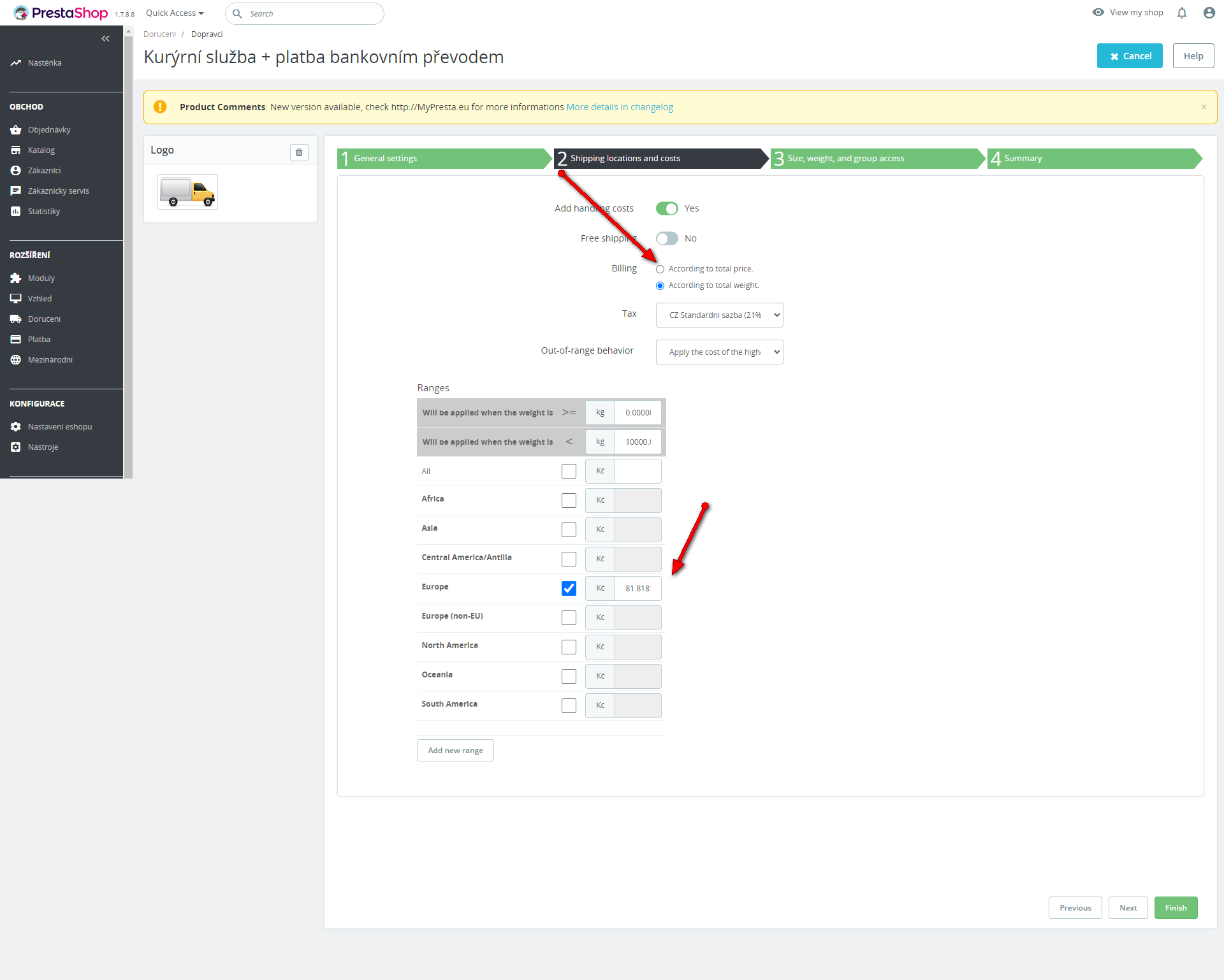Viewport: 1224px width, 980px height.
Task: Expand the Out-of-range behavior dropdown
Action: click(x=719, y=352)
